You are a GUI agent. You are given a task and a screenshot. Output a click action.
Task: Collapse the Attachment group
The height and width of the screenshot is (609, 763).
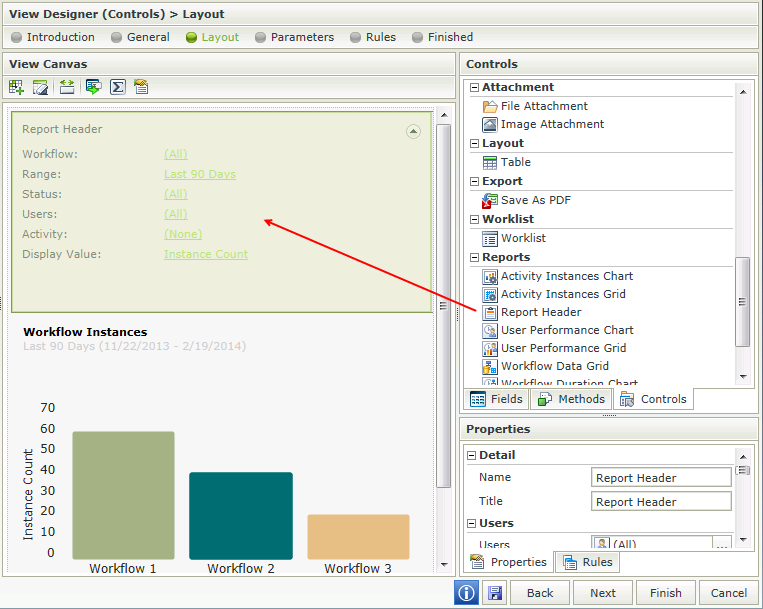[x=474, y=88]
